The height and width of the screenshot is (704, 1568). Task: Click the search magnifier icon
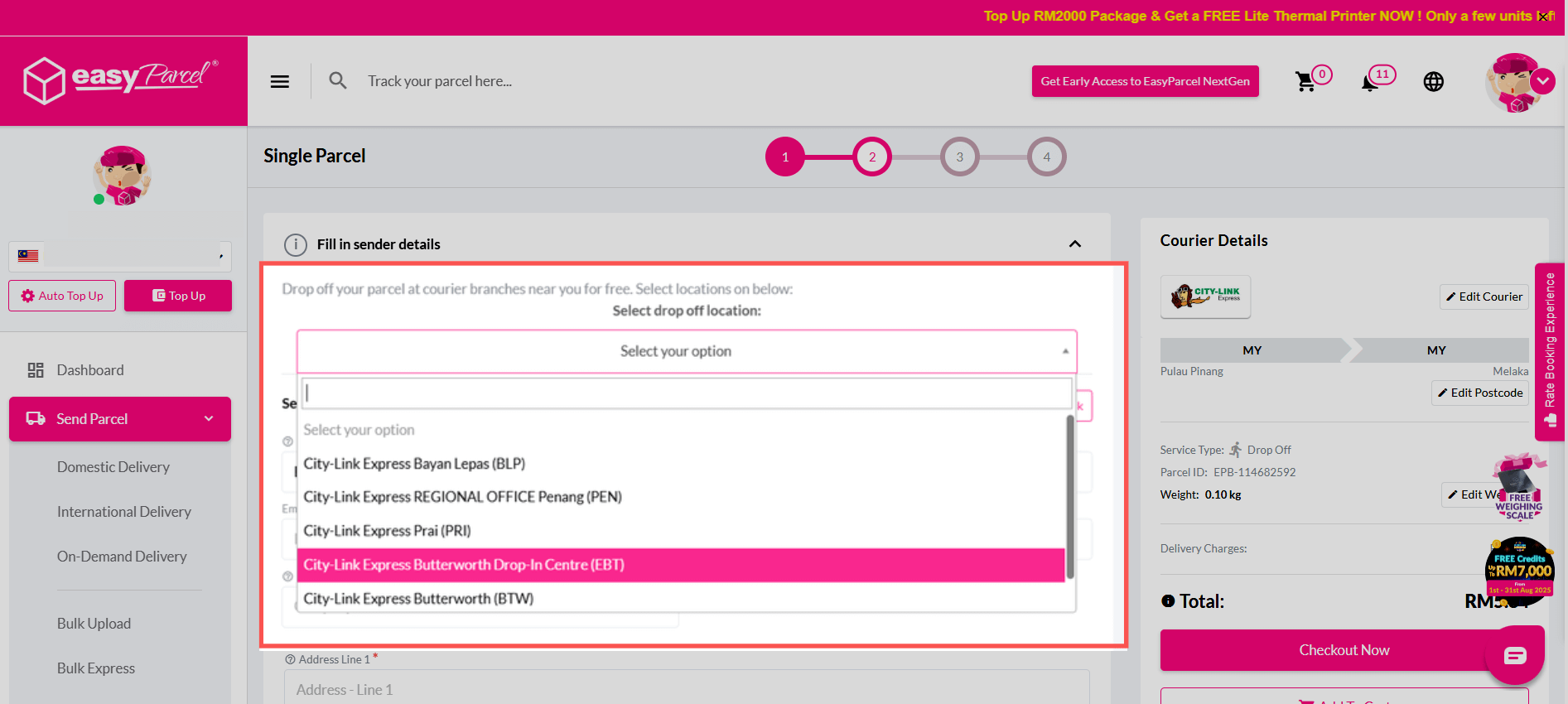(338, 80)
